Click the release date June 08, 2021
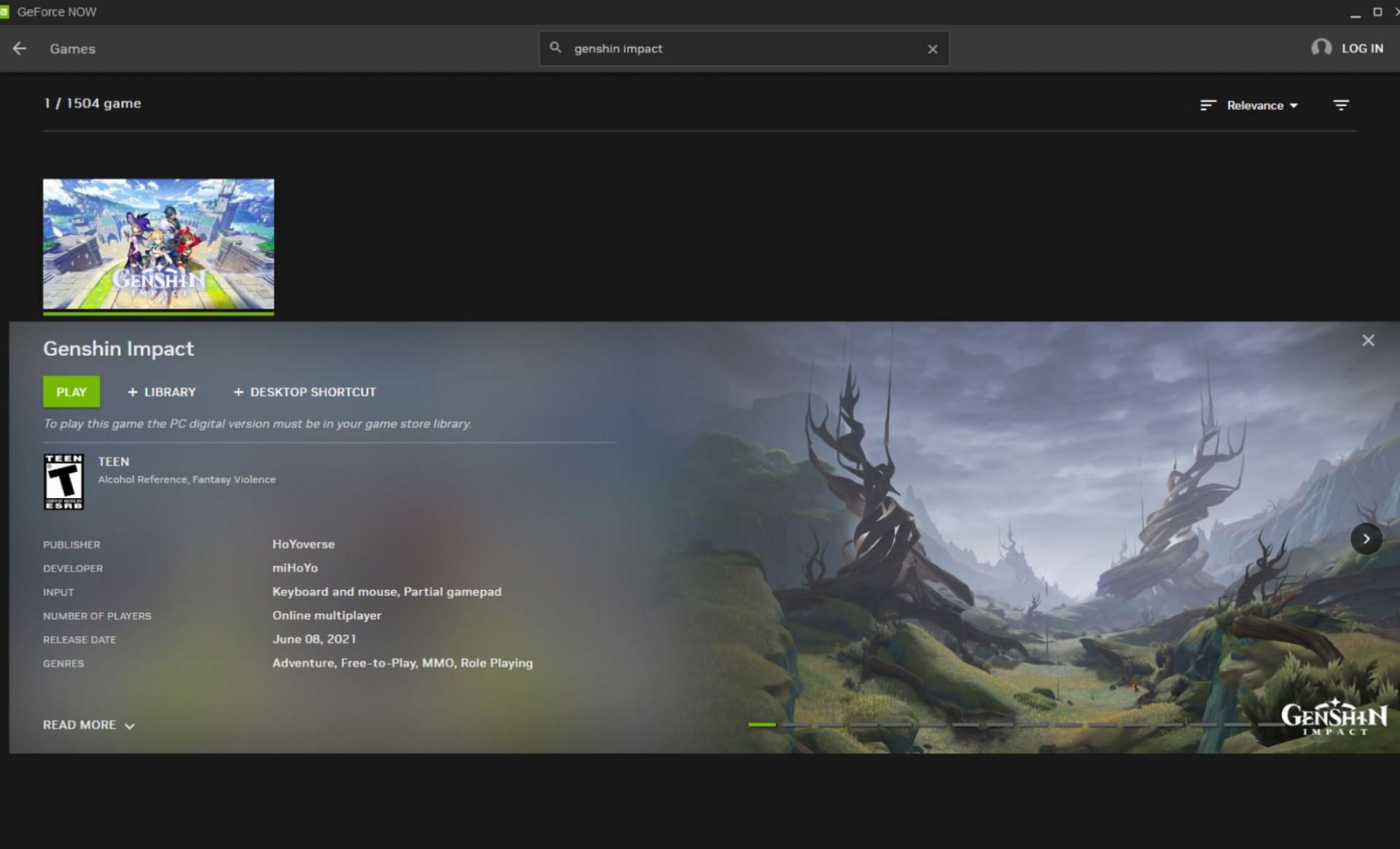Image resolution: width=1400 pixels, height=849 pixels. tap(314, 639)
